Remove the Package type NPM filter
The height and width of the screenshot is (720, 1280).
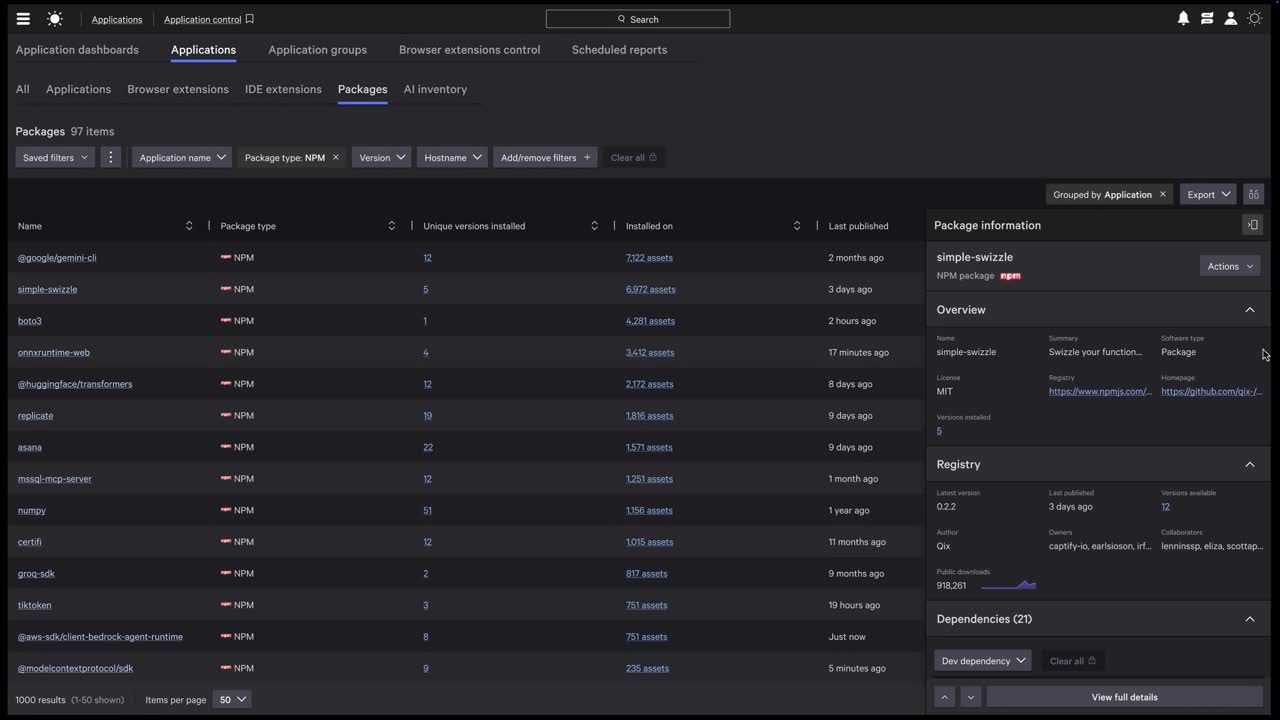click(336, 158)
